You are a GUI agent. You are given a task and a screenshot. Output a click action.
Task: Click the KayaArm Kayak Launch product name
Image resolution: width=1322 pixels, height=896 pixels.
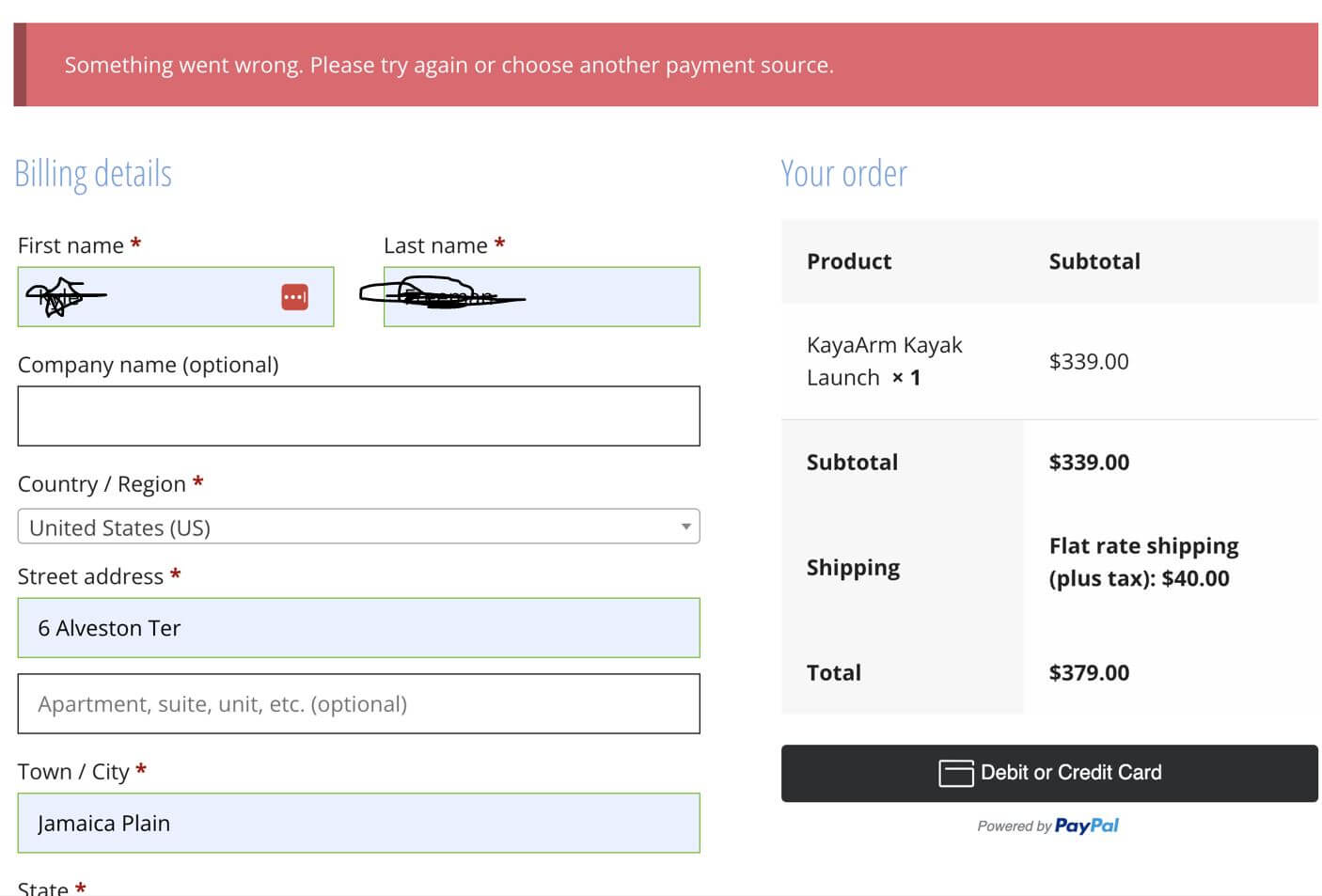pos(884,361)
